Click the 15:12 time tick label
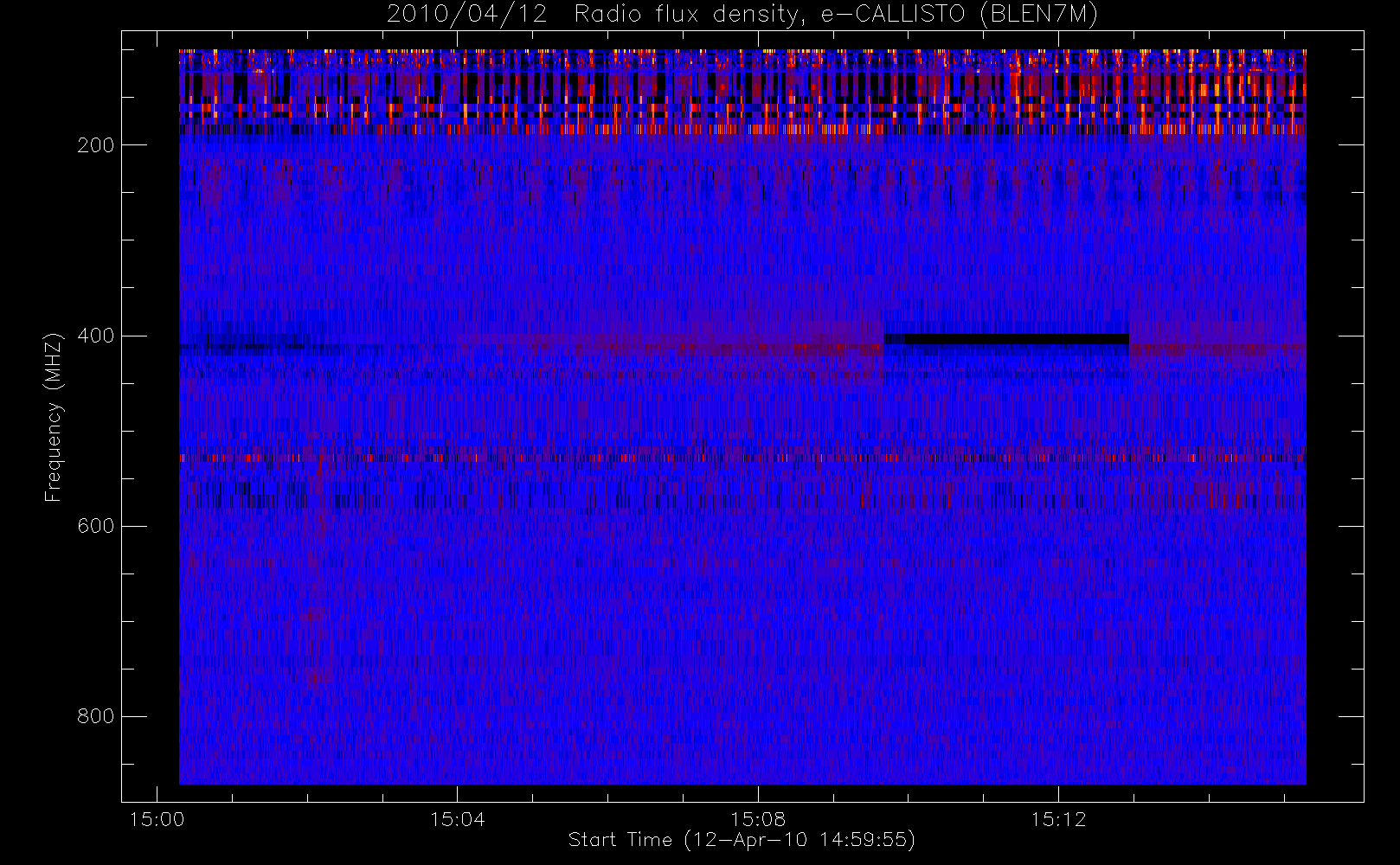Viewport: 1400px width, 865px height. [1058, 819]
